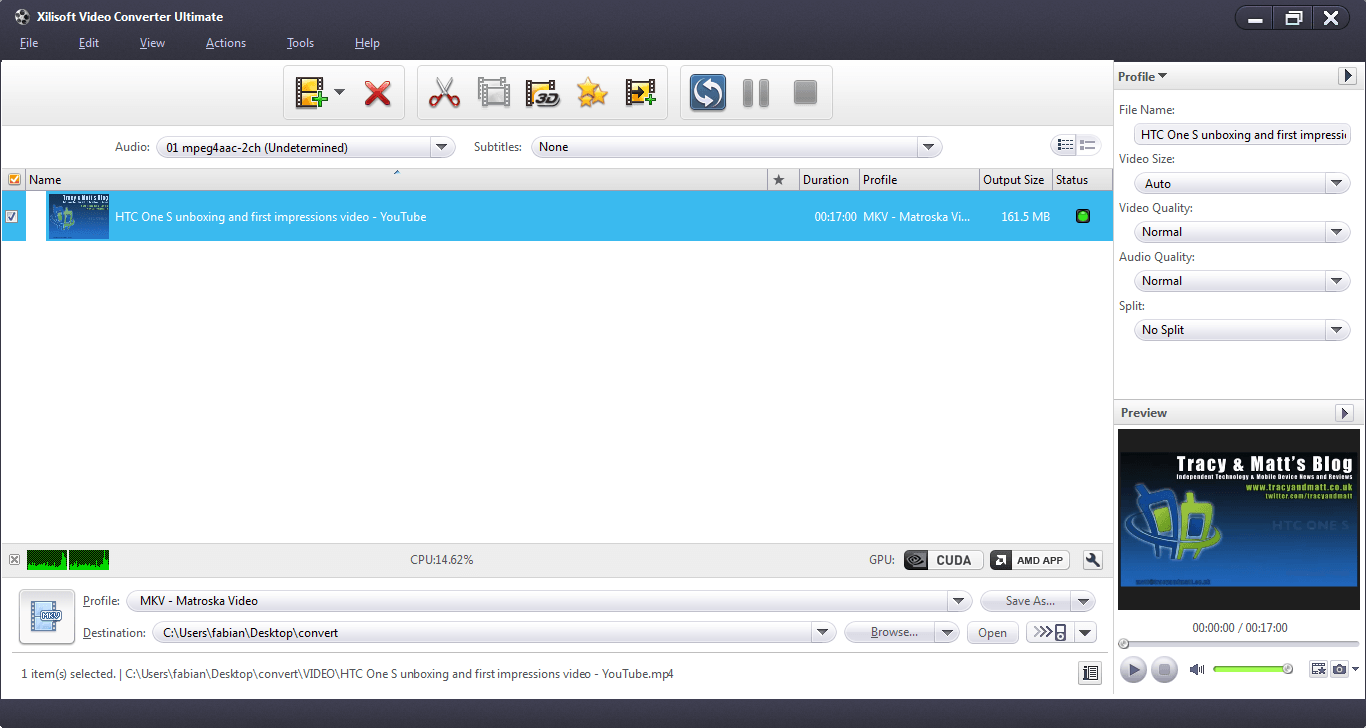Start conversion with the blue Convert icon
1366x728 pixels.
(707, 92)
